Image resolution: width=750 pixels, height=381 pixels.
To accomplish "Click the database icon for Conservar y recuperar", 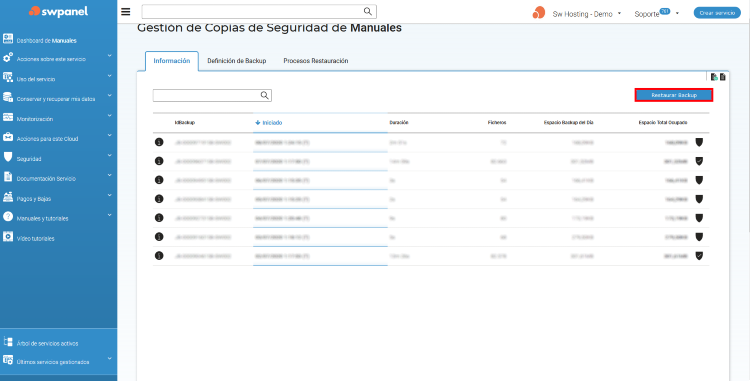I will coord(8,97).
